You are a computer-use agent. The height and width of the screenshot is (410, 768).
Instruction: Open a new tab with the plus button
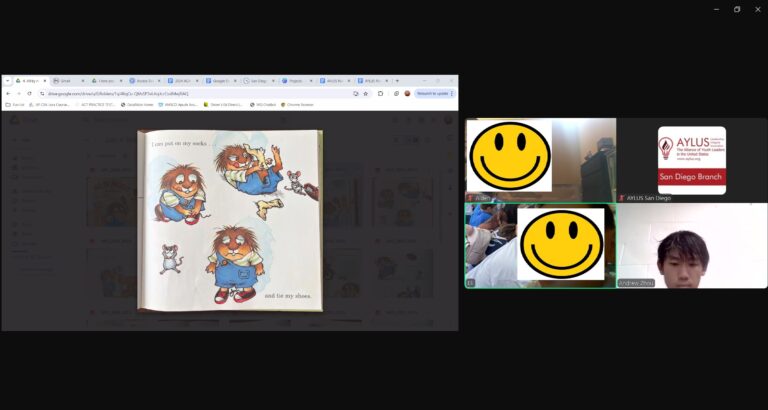397,81
